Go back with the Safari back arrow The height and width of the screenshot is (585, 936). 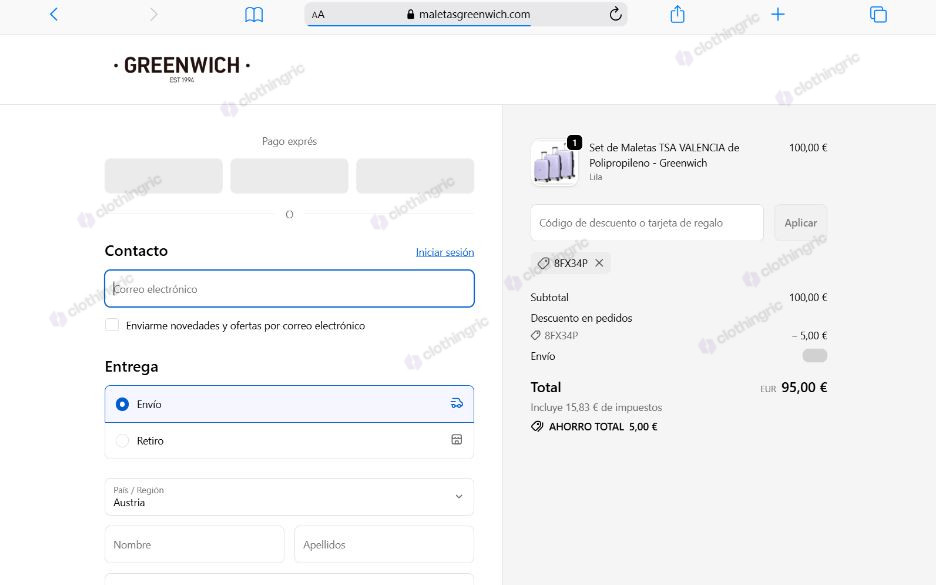pos(54,14)
